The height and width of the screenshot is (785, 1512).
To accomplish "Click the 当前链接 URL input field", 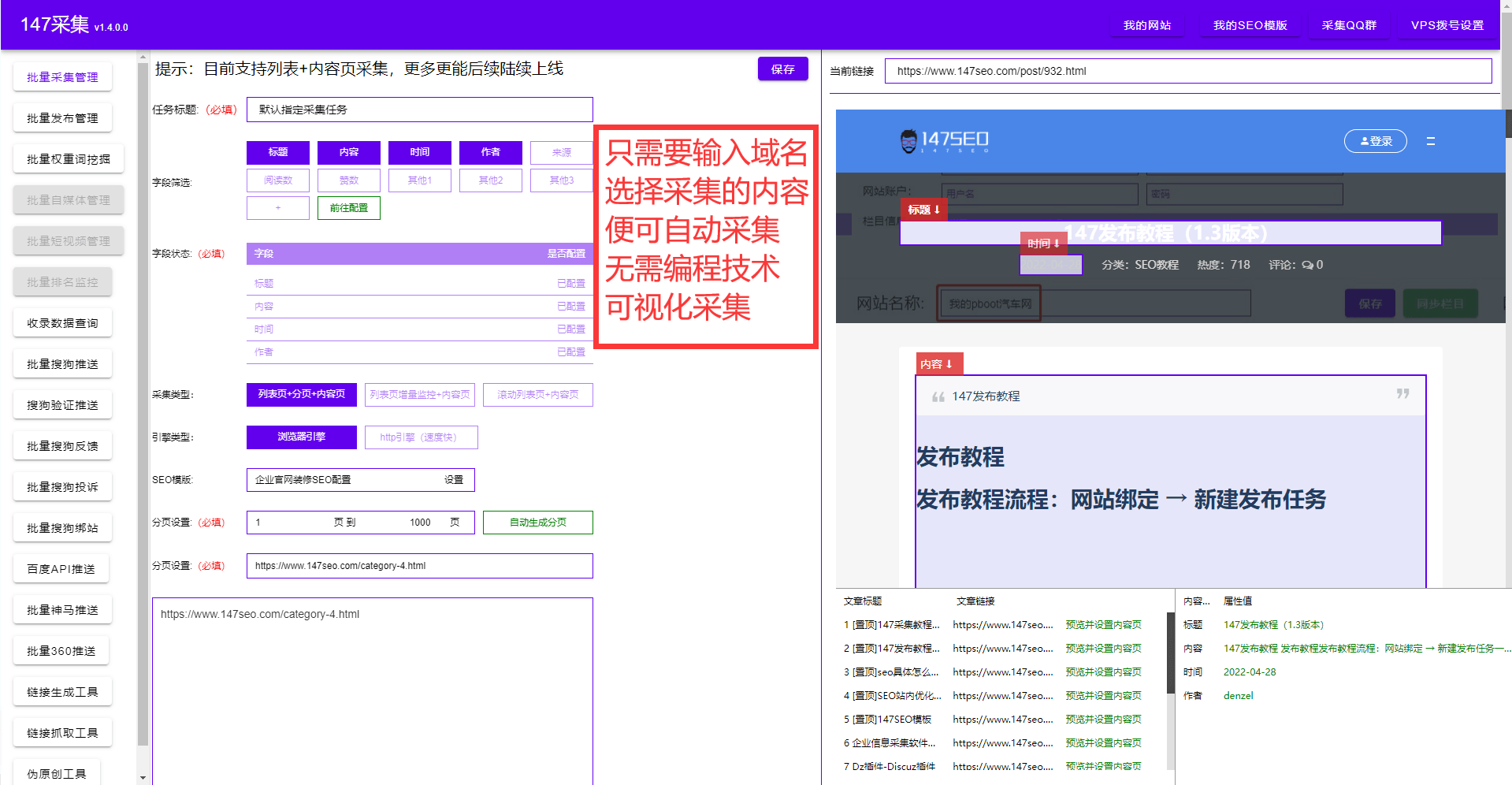I will (1182, 71).
